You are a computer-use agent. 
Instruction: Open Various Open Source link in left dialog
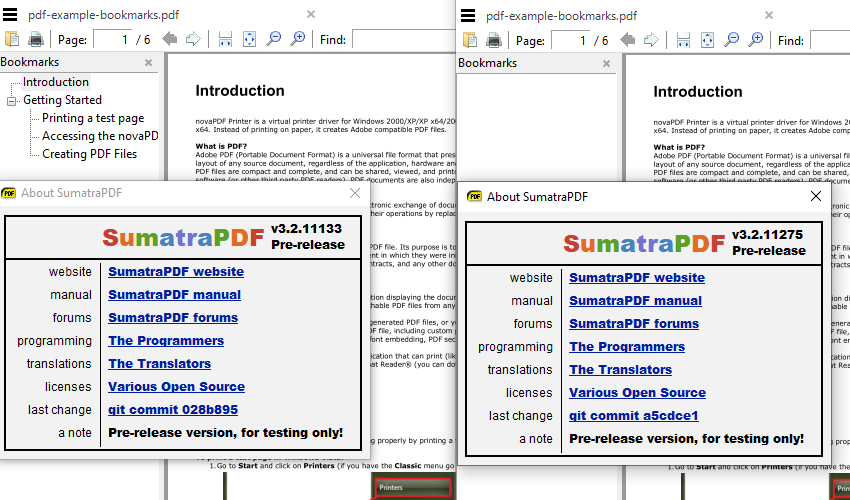point(176,387)
